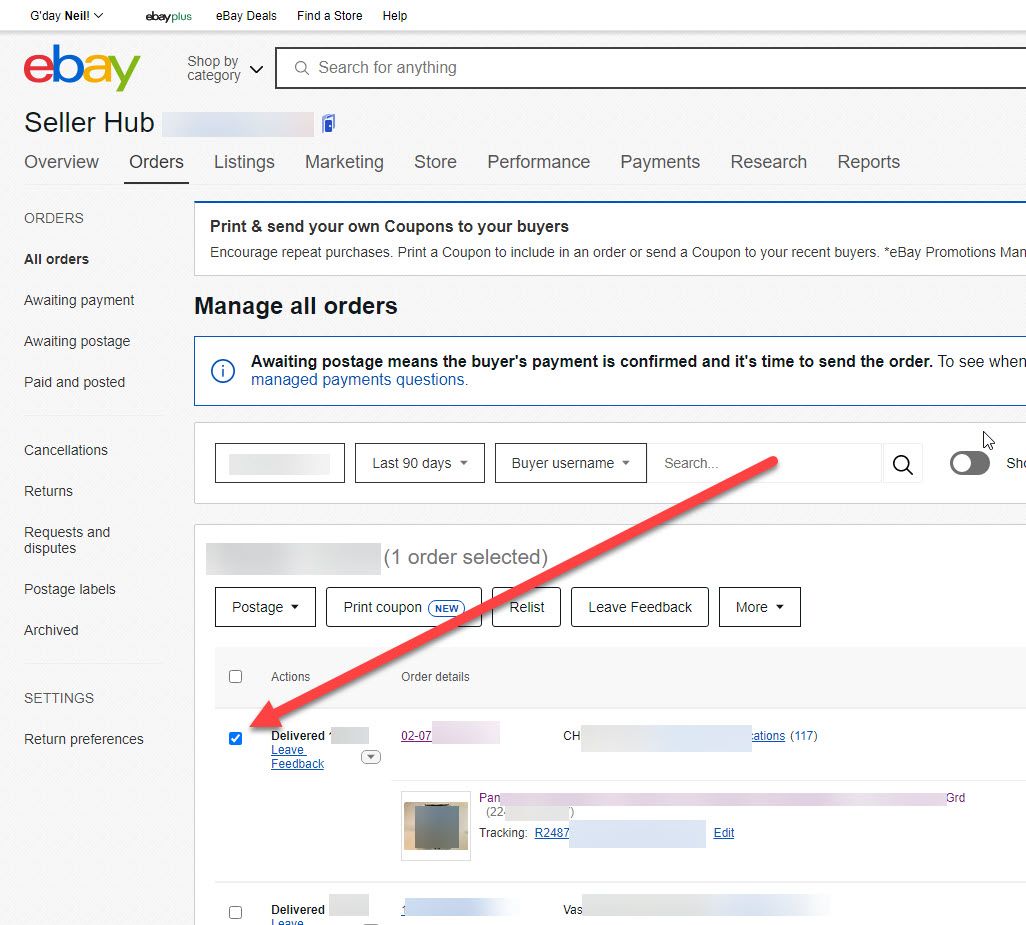Switch to the Orders tab
1026x925 pixels.
pyautogui.click(x=156, y=162)
